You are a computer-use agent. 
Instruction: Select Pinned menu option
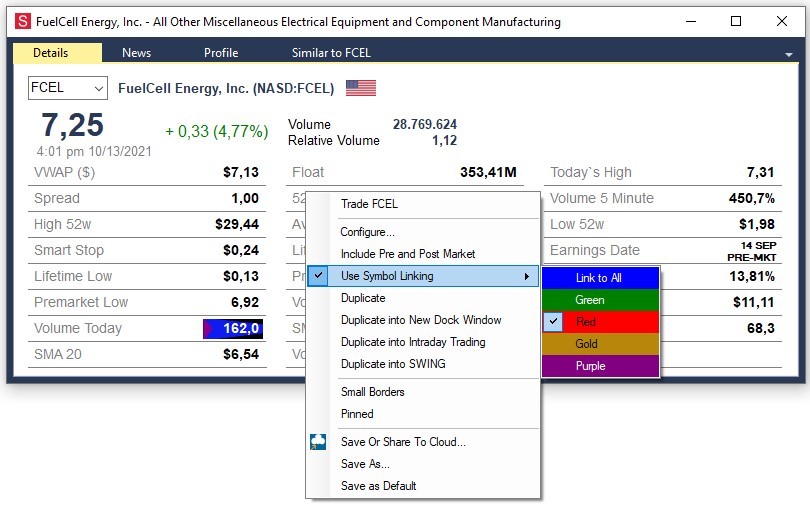tap(424, 414)
